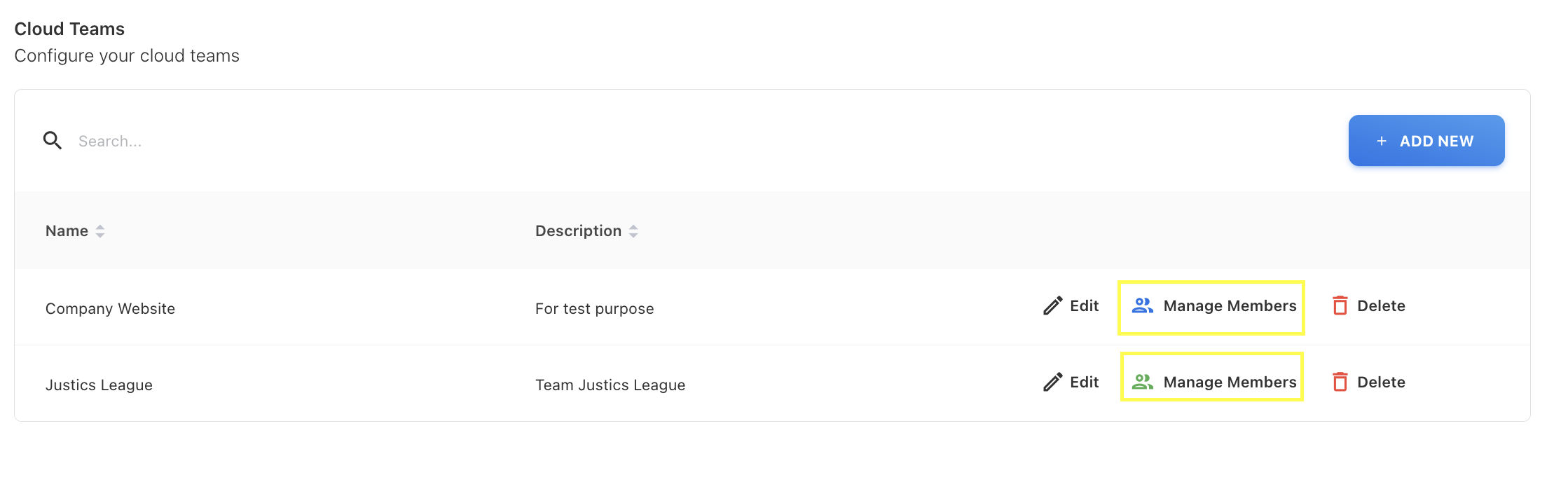Open Manage Members text for Company Website
The image size is (1568, 482).
click(1230, 306)
